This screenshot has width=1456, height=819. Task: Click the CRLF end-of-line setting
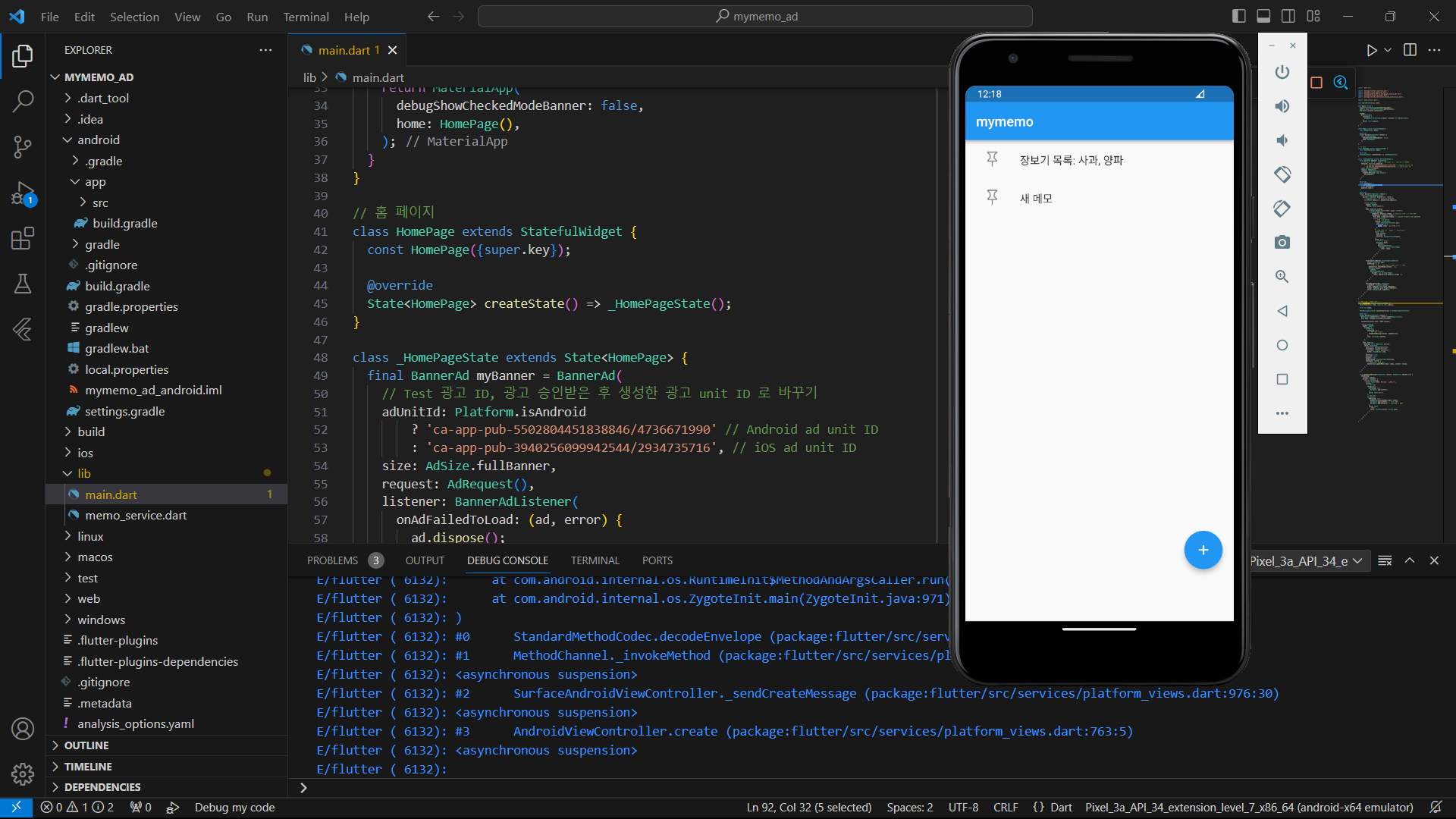tap(1006, 808)
